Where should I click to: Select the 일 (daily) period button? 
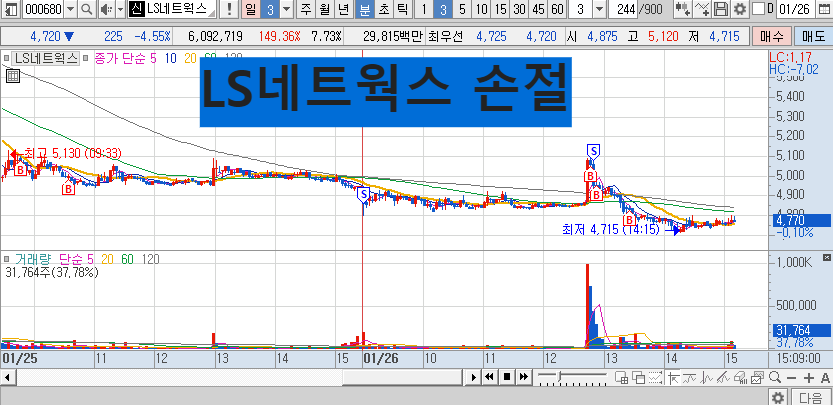point(251,9)
